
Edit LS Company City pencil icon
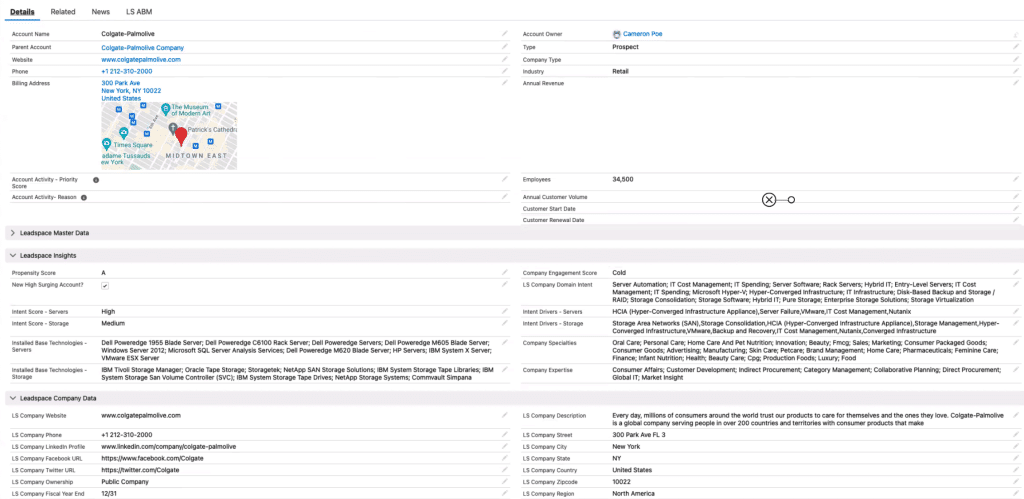[x=1016, y=446]
